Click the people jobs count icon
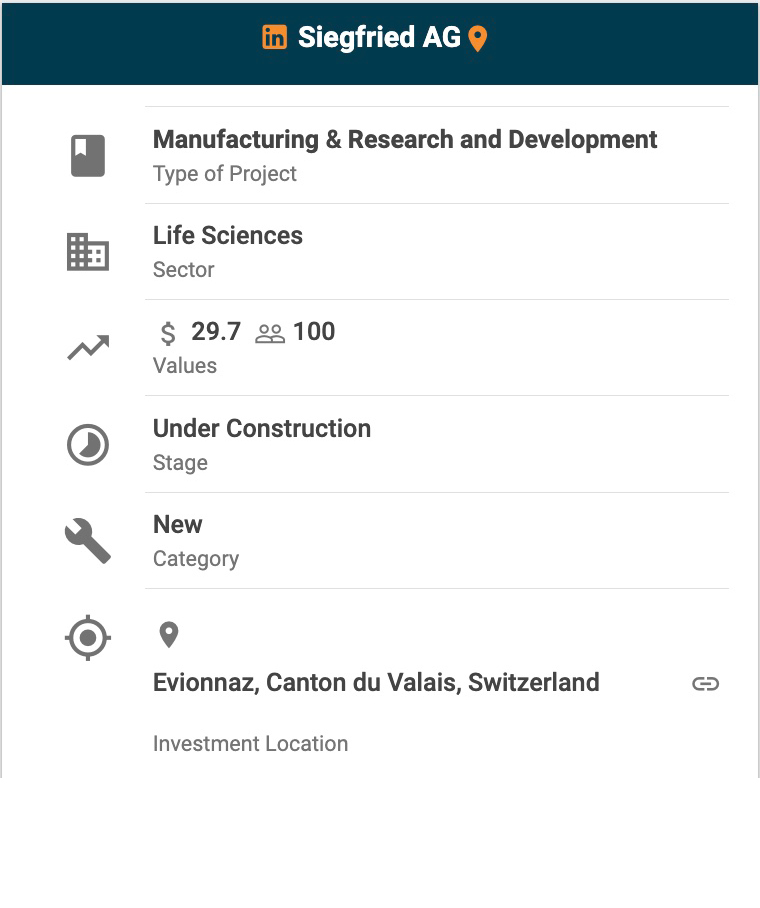 point(270,333)
